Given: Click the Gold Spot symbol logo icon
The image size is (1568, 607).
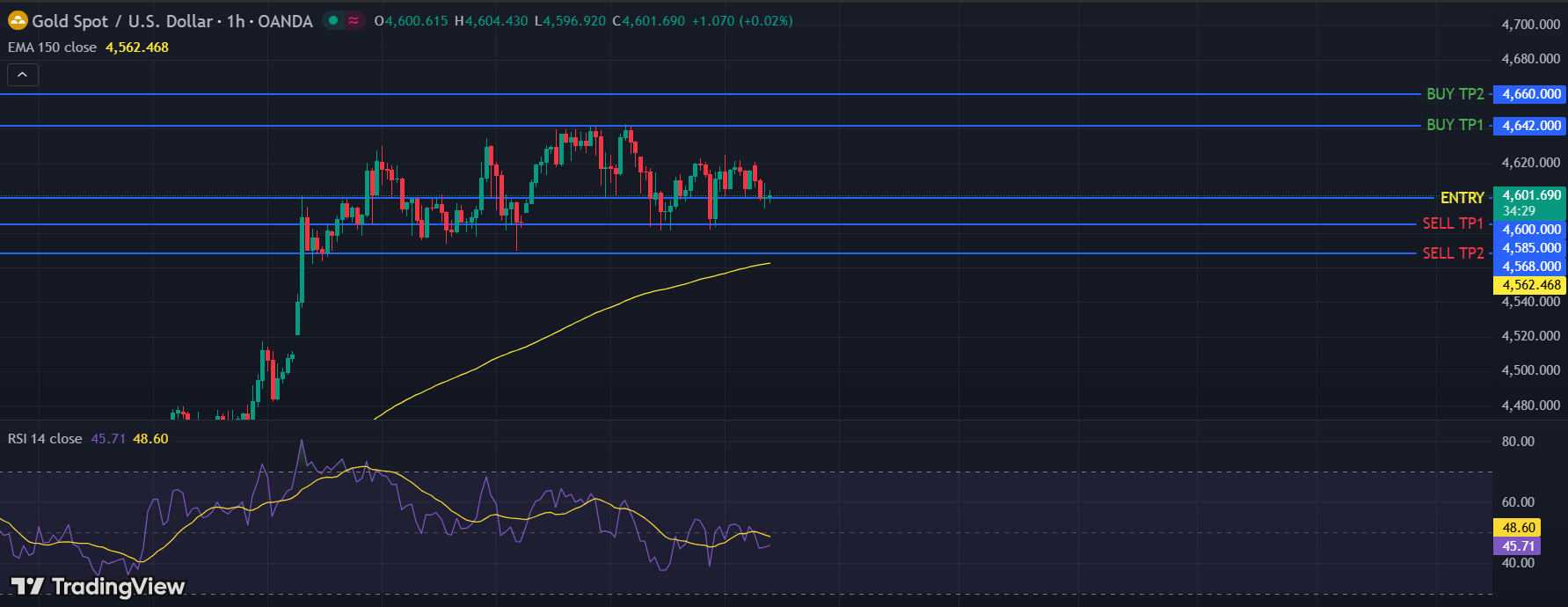Looking at the screenshot, I should (x=18, y=20).
